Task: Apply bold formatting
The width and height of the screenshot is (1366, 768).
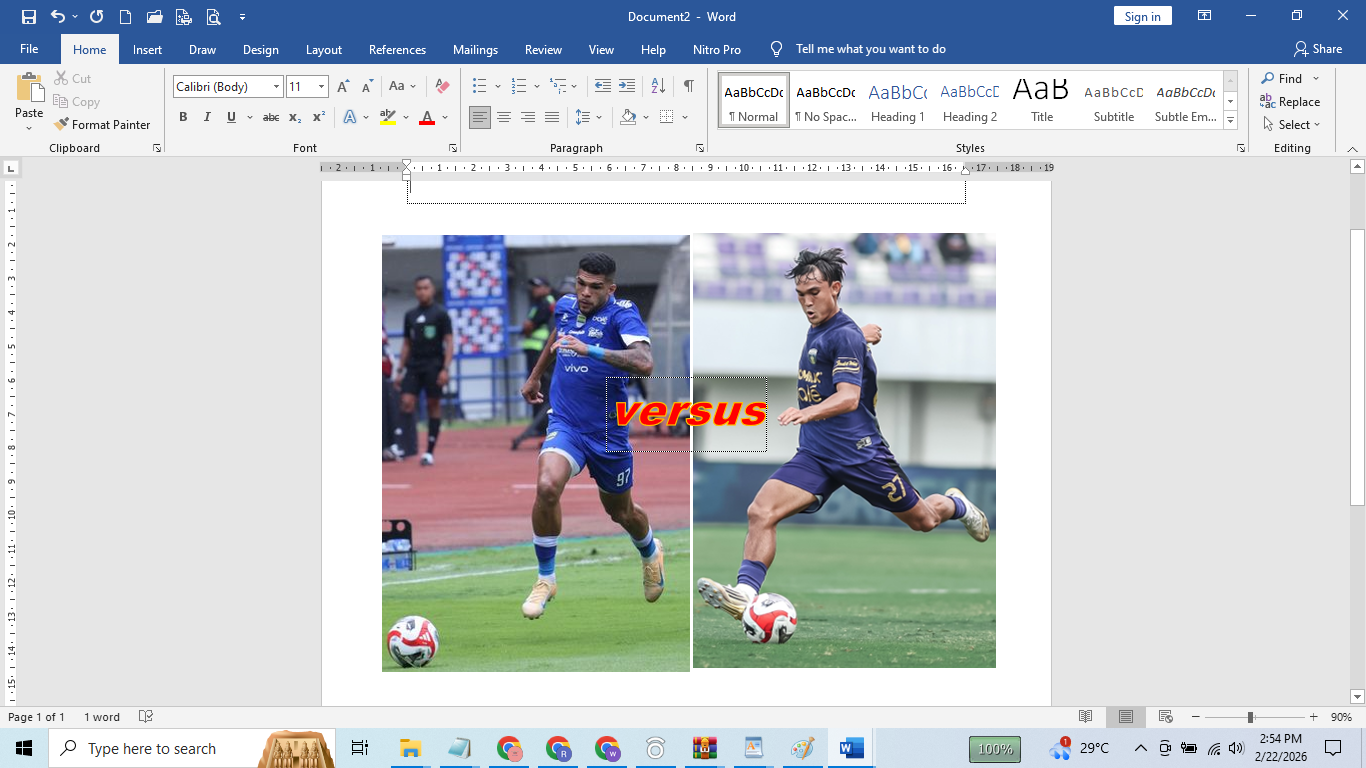Action: pos(183,117)
